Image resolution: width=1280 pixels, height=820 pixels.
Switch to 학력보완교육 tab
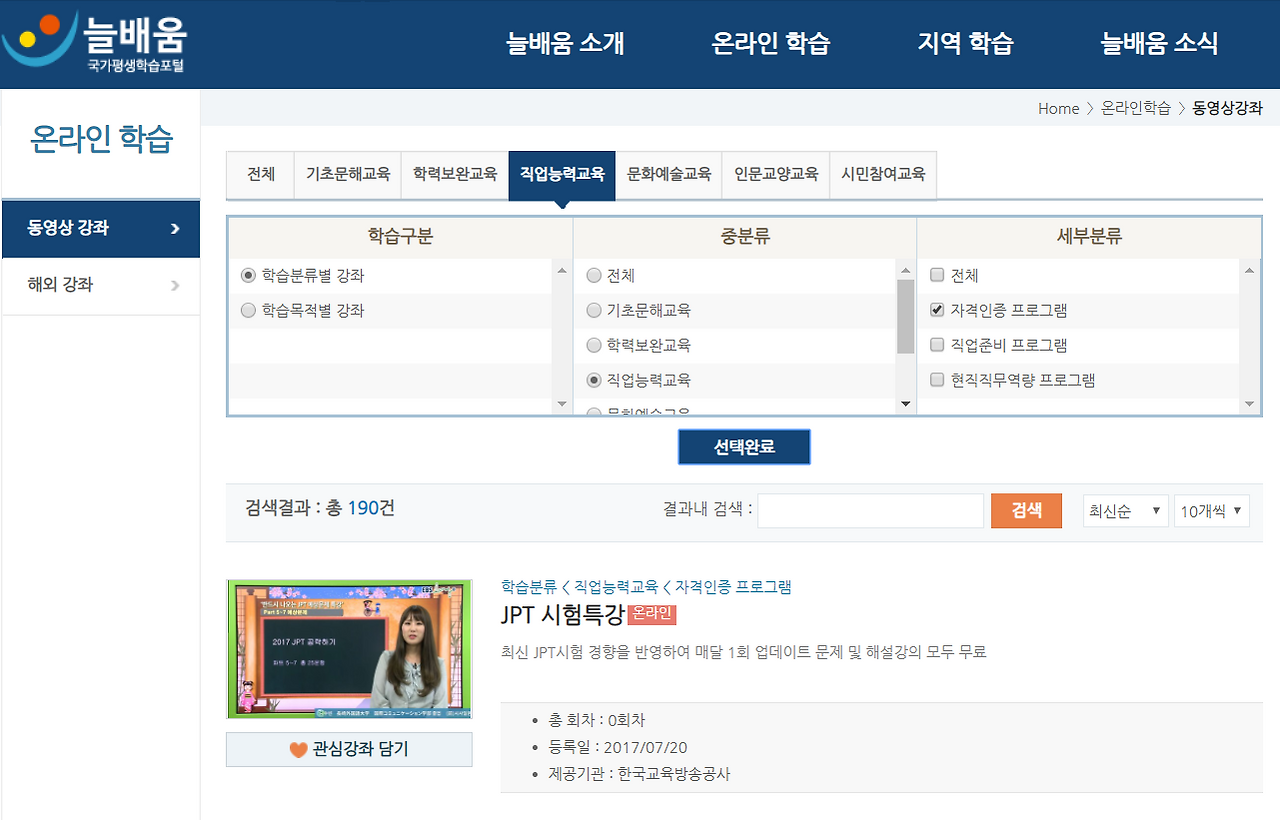point(455,174)
